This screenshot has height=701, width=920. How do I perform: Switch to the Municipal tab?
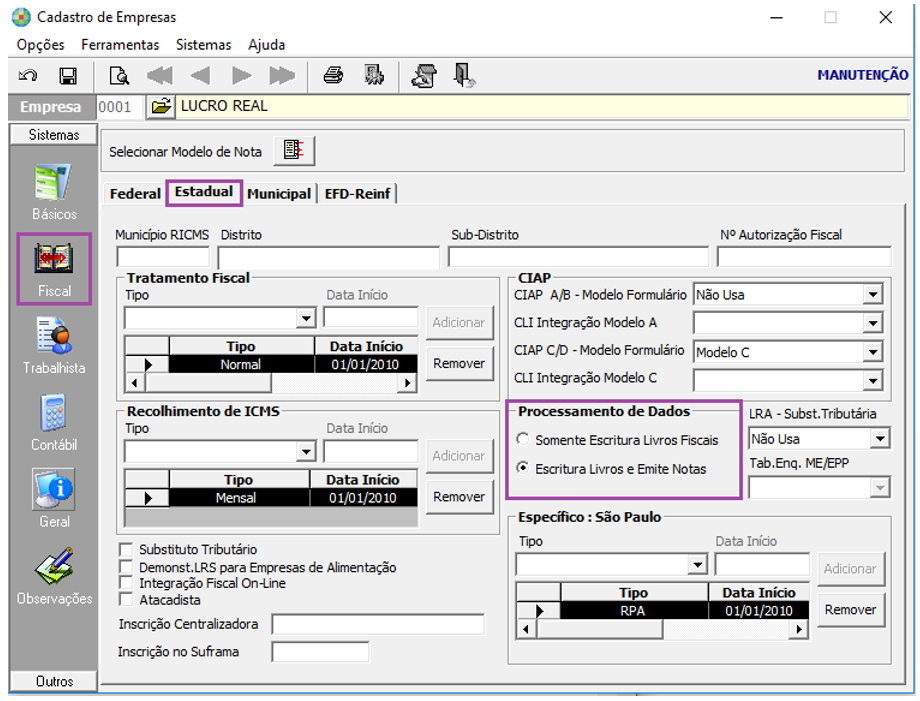pyautogui.click(x=279, y=194)
